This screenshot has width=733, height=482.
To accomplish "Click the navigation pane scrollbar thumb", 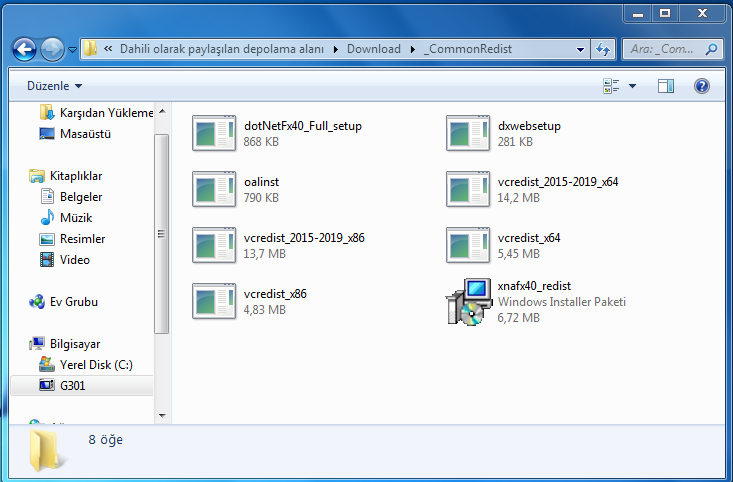I will coord(162,234).
